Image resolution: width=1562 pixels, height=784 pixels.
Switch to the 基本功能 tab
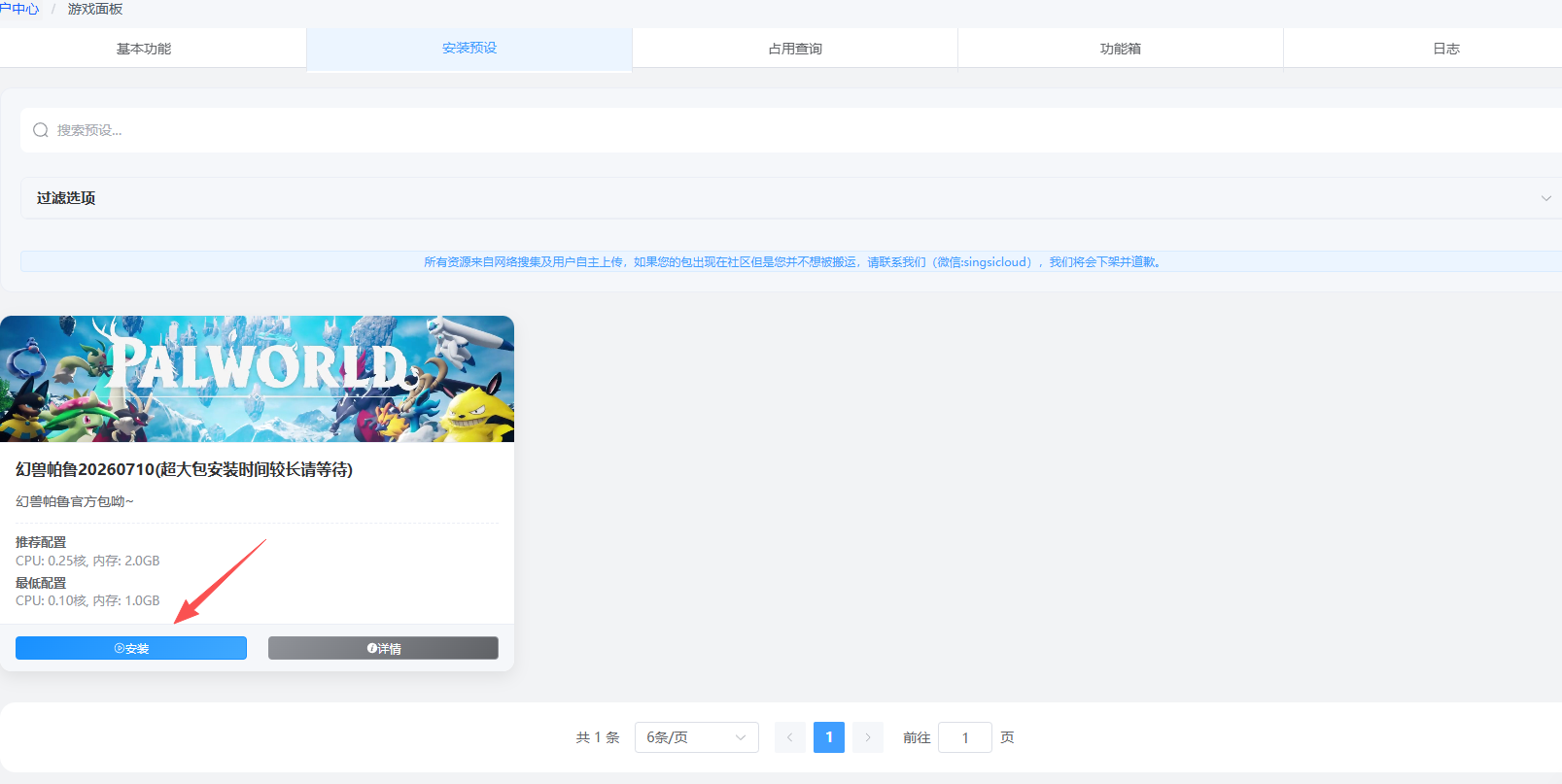tap(144, 49)
